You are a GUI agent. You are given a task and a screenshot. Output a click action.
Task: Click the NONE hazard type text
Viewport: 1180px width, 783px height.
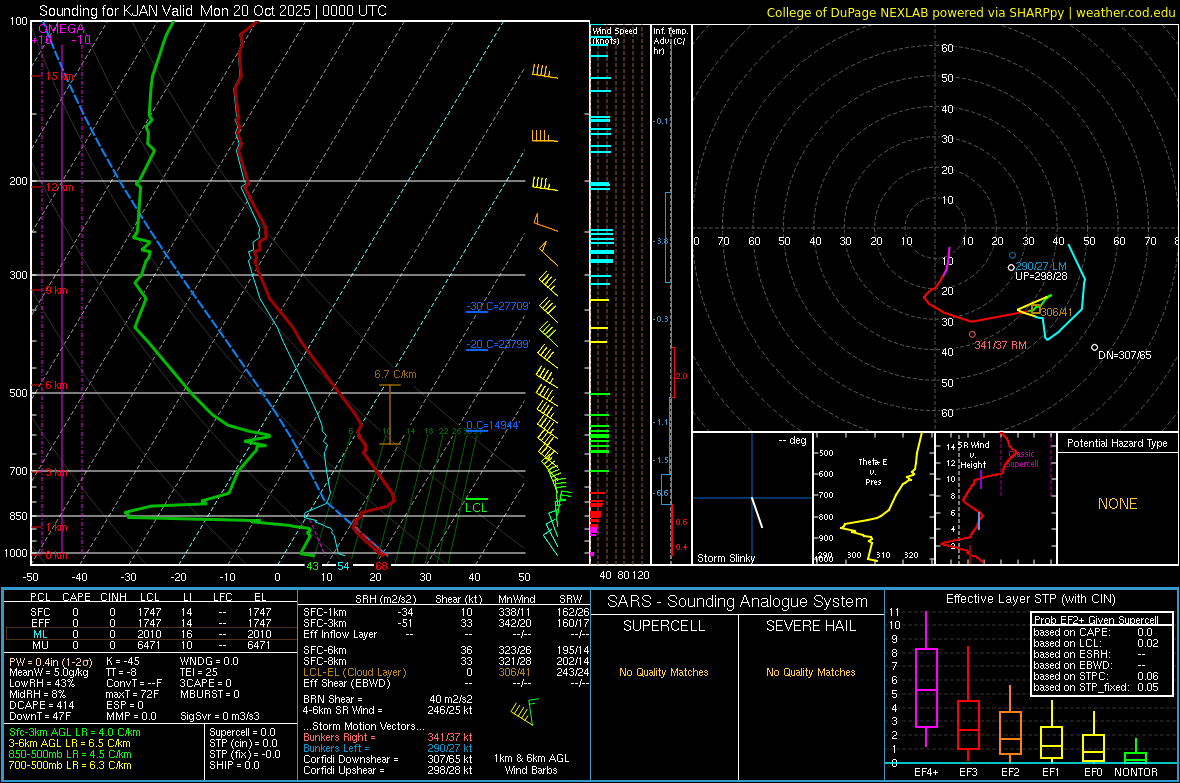click(1118, 504)
